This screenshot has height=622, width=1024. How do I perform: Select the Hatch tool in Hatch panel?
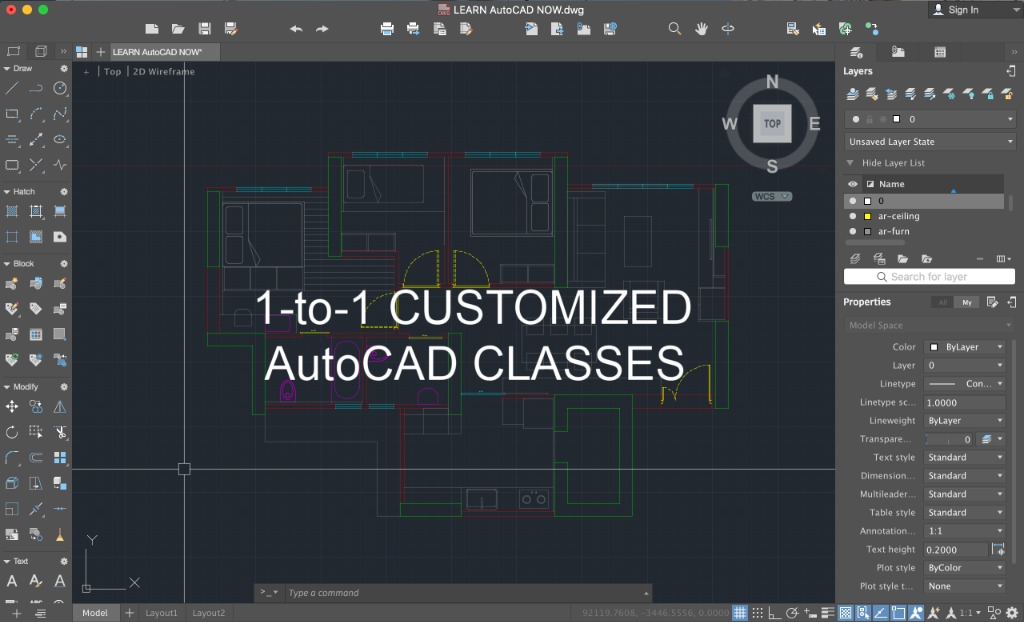click(12, 211)
